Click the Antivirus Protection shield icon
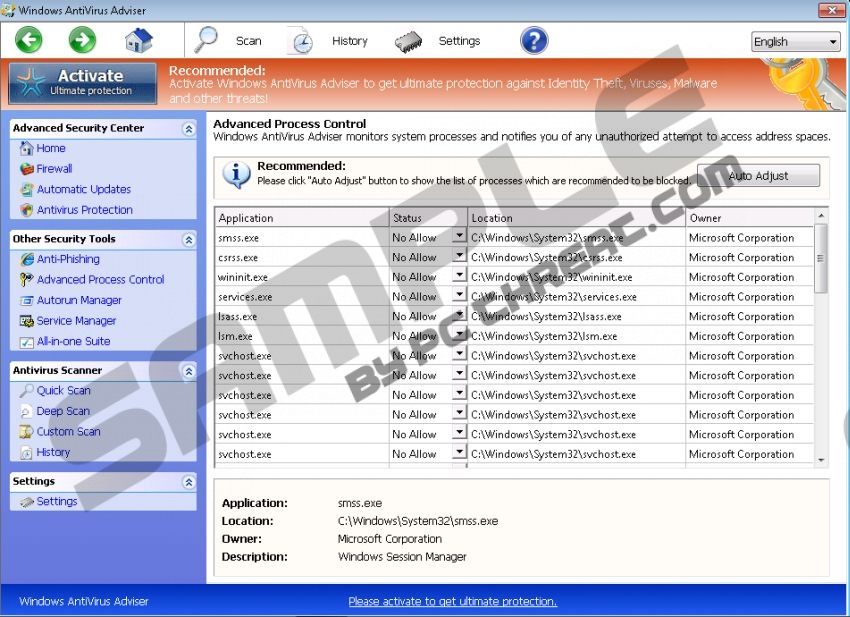 (x=27, y=210)
